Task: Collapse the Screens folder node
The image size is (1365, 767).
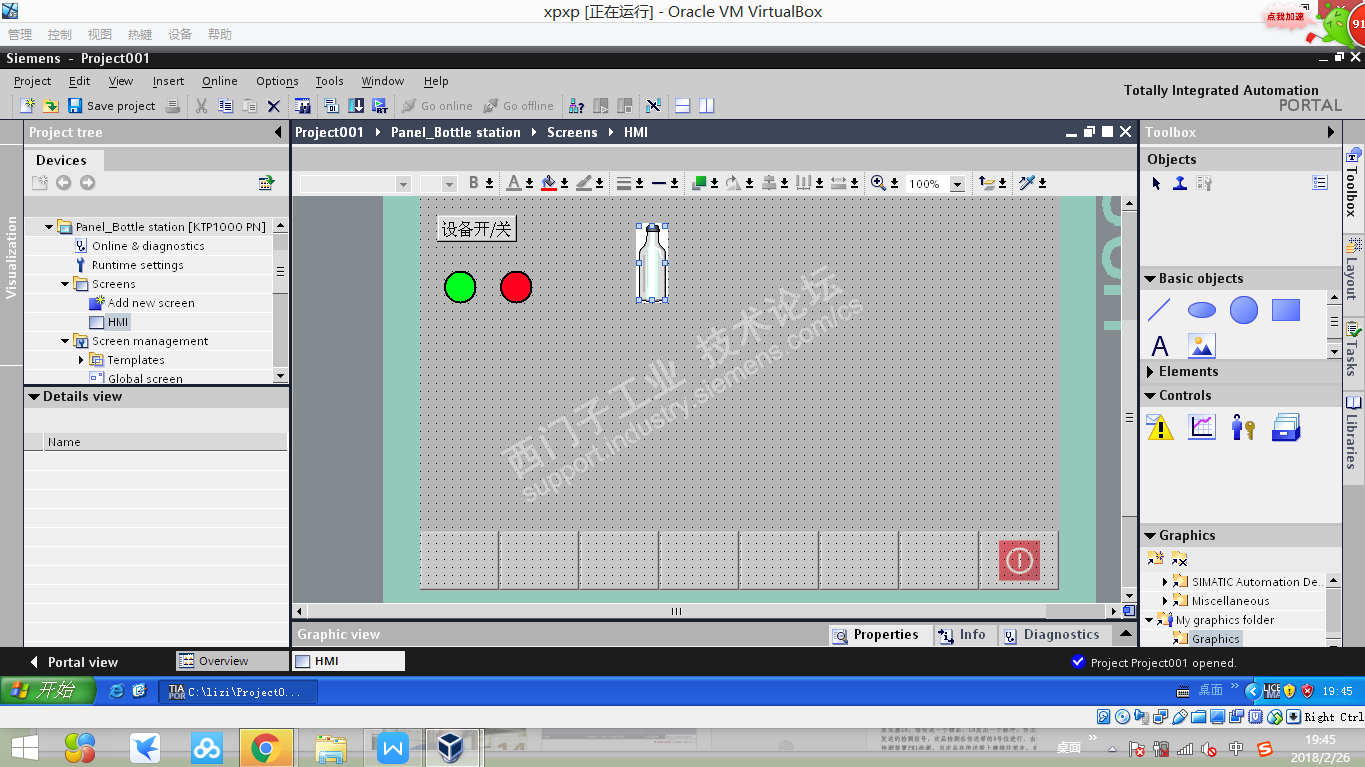Action: click(x=66, y=284)
